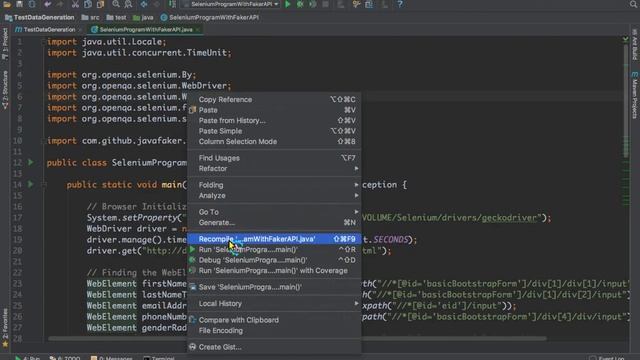Expand the Folding submenu

tap(274, 185)
